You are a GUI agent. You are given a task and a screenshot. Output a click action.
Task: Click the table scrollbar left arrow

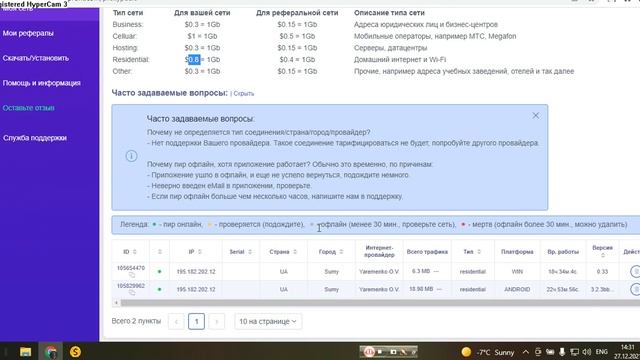(116, 303)
